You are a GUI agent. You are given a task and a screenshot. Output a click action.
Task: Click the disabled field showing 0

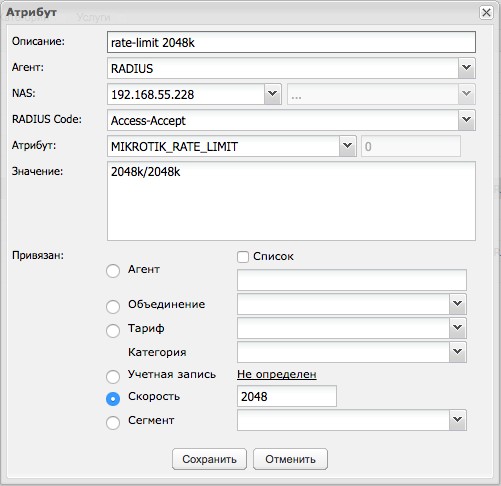pyautogui.click(x=411, y=146)
